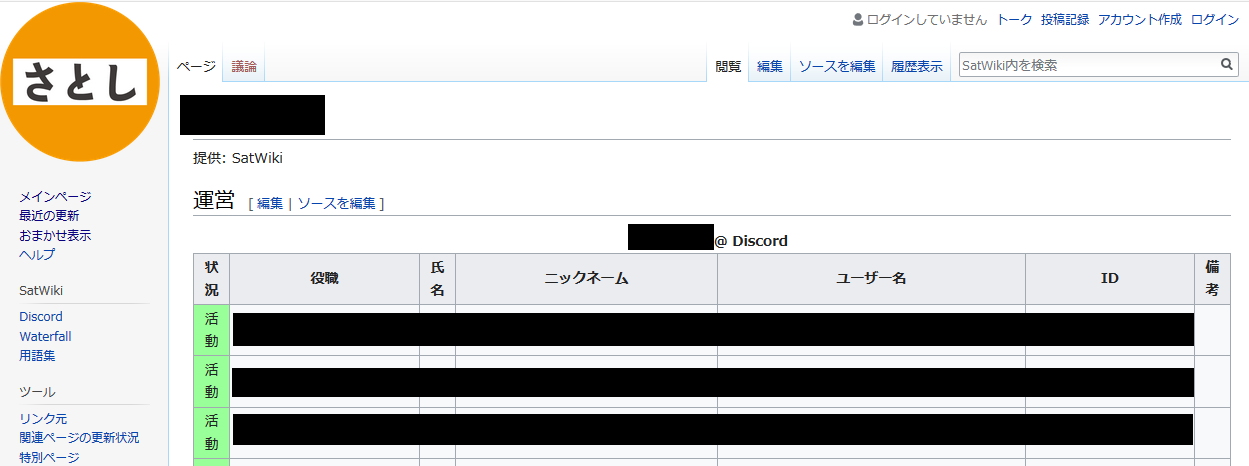Image resolution: width=1249 pixels, height=466 pixels.
Task: Open the 投稿記録 contributions link
Action: (1064, 19)
